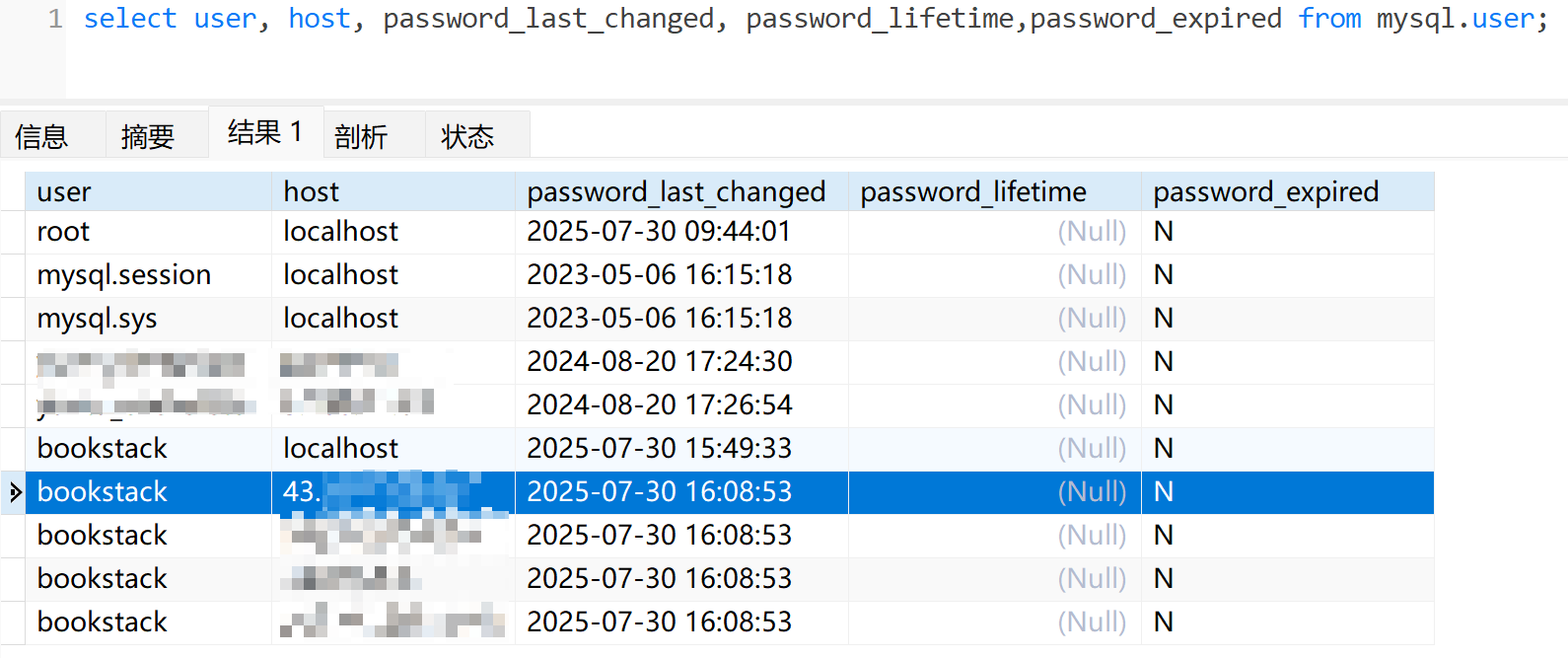Viewport: 1568px width, 658px height.
Task: Click the user column header
Action: tap(63, 191)
